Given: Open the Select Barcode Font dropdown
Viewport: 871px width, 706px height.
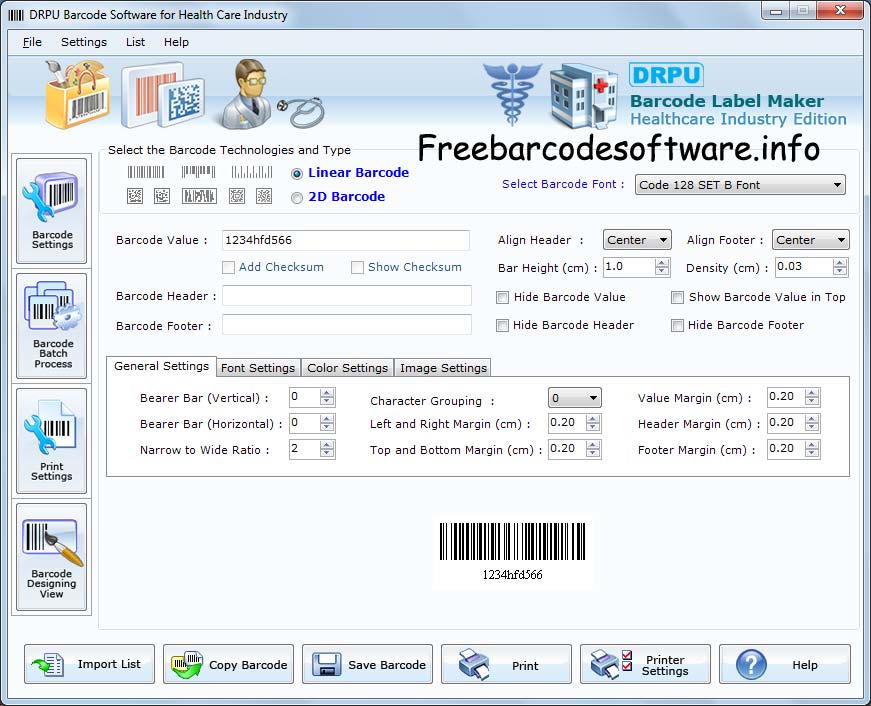Looking at the screenshot, I should pos(740,185).
